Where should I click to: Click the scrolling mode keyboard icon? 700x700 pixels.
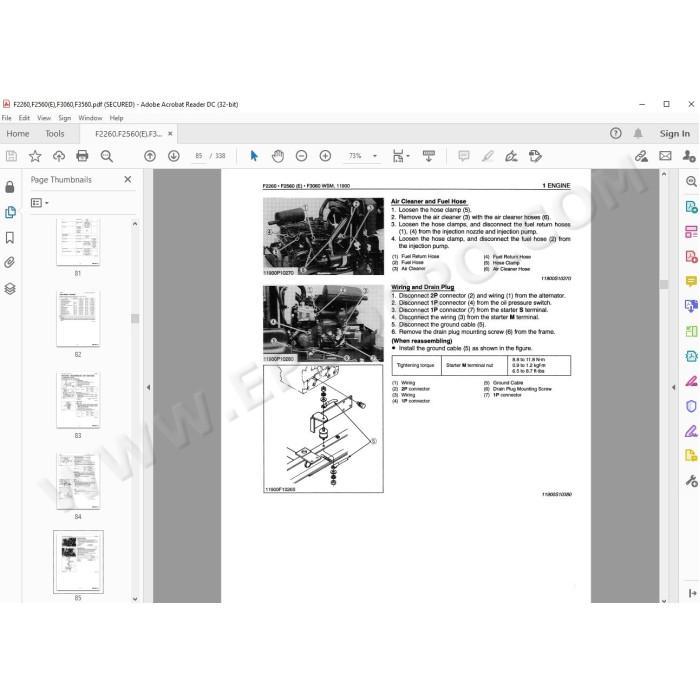tap(429, 156)
